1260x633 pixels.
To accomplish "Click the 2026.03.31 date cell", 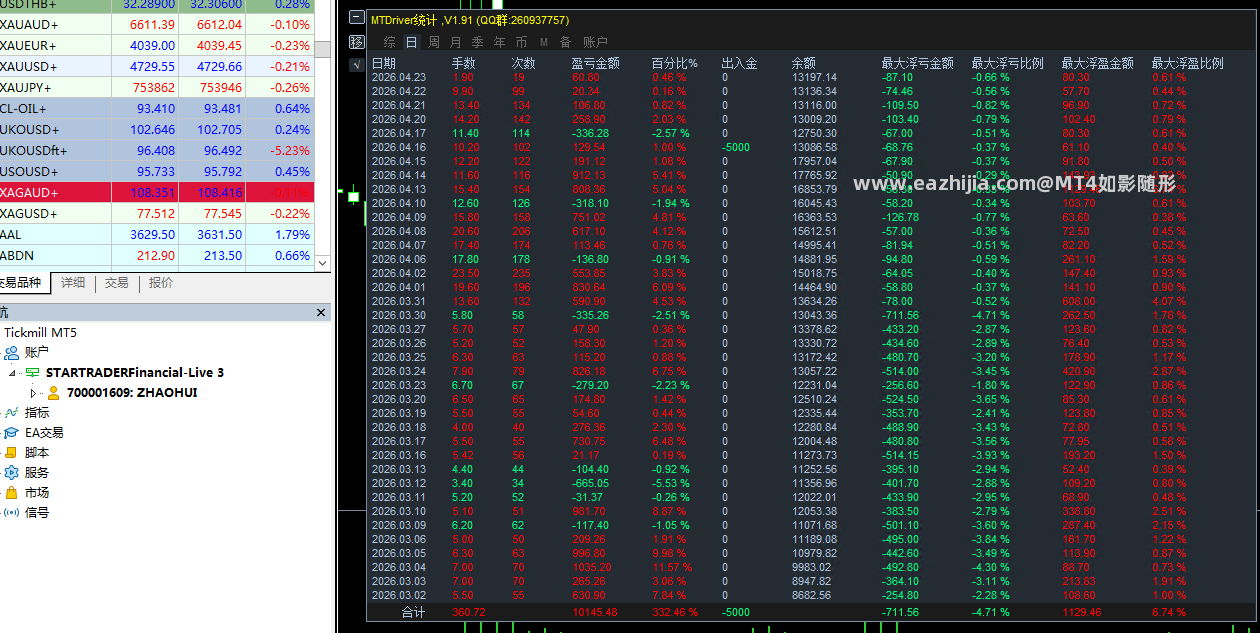I will (x=398, y=301).
